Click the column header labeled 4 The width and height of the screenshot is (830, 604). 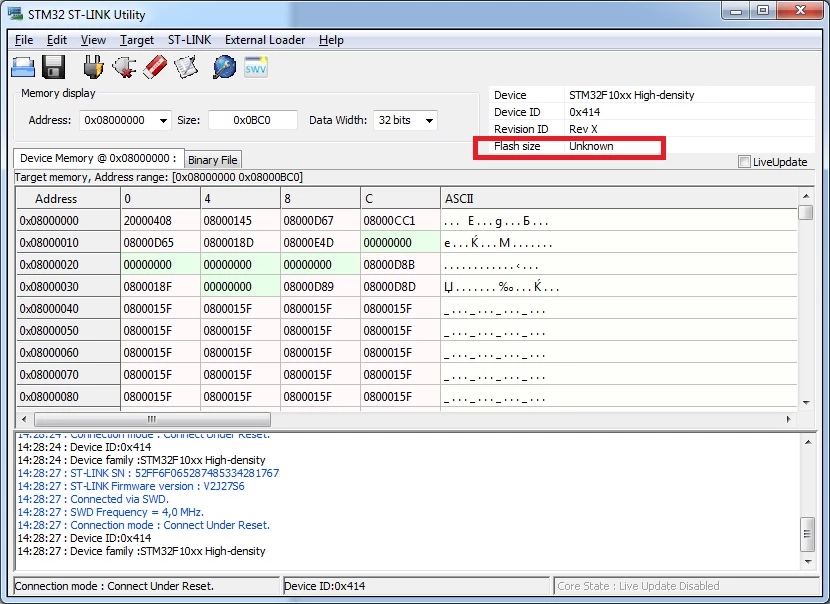coord(240,199)
